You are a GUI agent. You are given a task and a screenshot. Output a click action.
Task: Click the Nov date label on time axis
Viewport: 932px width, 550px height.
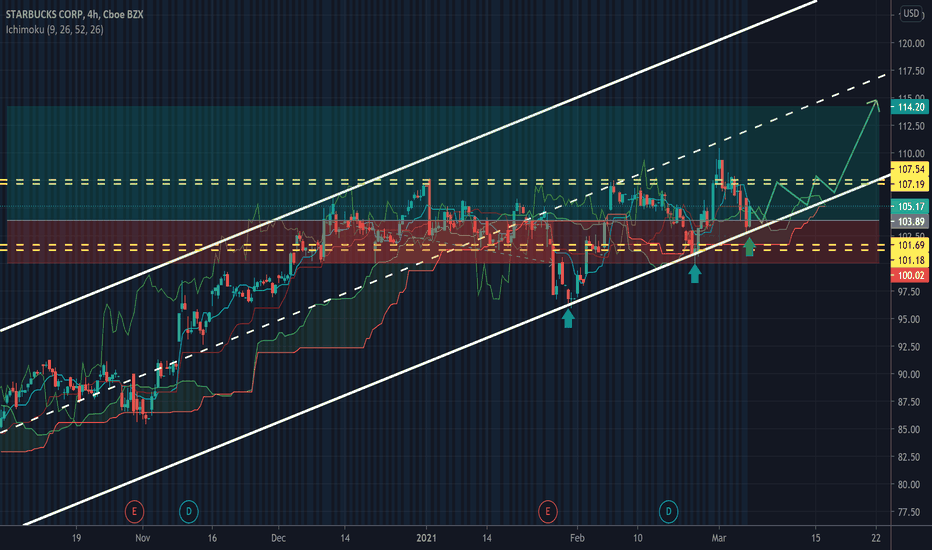(x=143, y=538)
